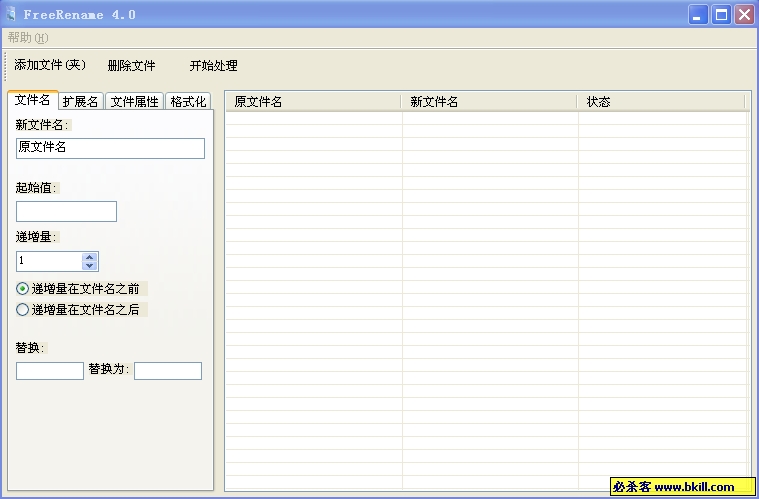Click the 新文件名 column header

[x=489, y=102]
